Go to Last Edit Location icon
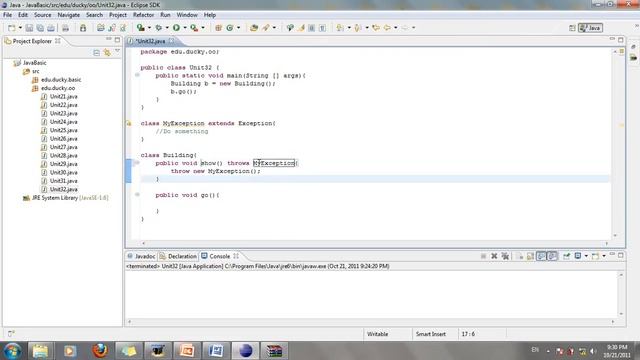 tap(376, 28)
